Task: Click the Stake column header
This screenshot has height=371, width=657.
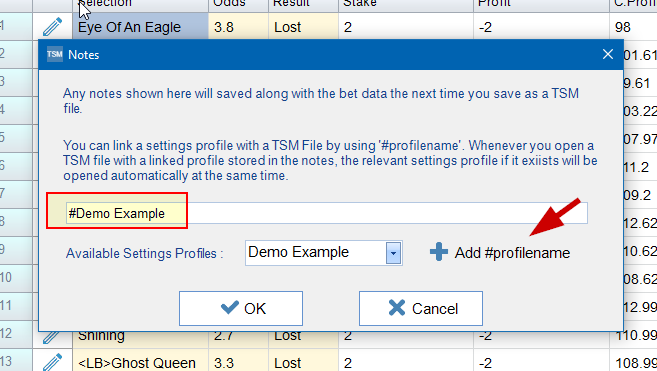Action: coord(406,4)
